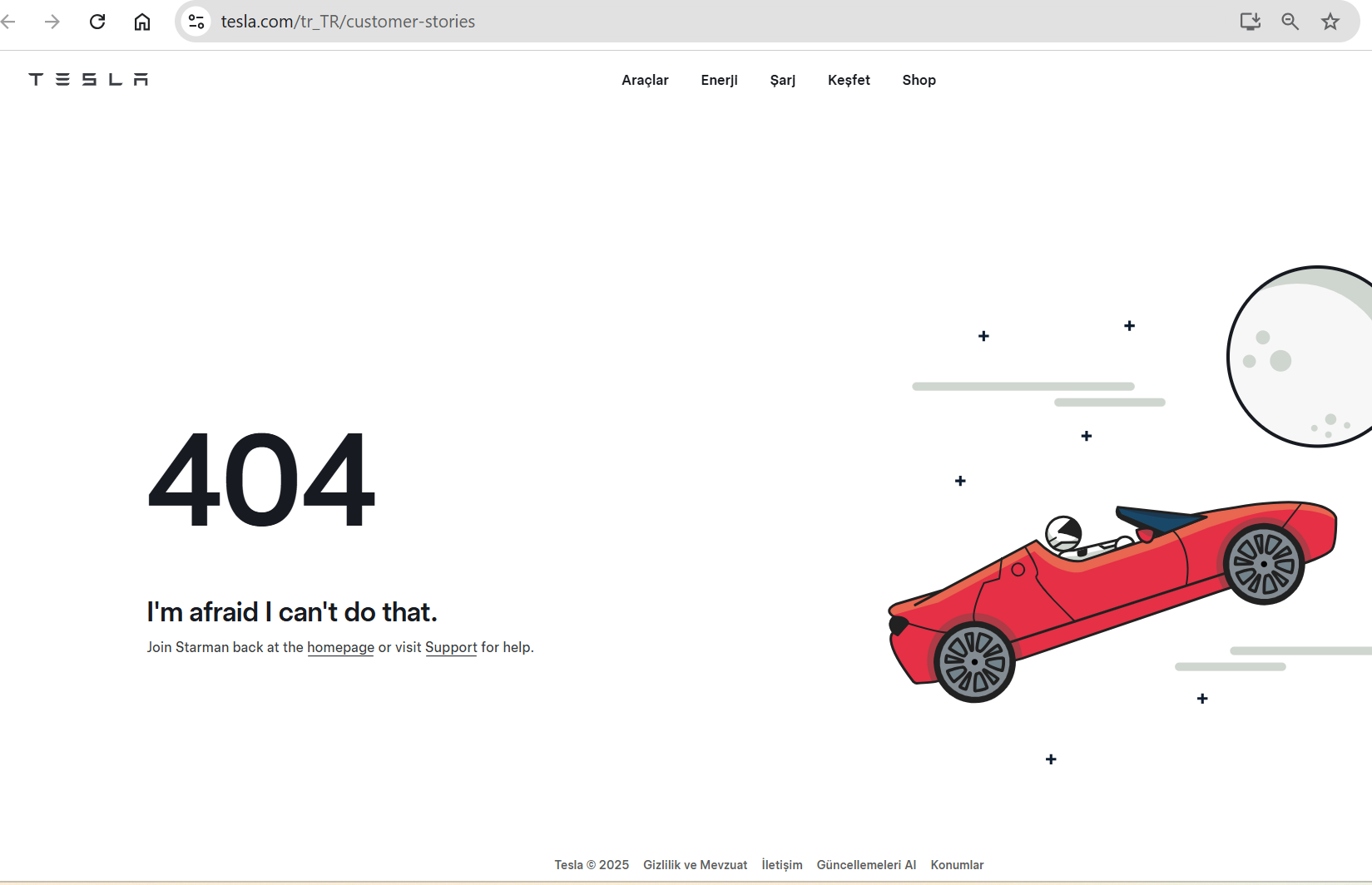Go forward using the browser forward arrow
This screenshot has width=1372, height=885.
(52, 22)
